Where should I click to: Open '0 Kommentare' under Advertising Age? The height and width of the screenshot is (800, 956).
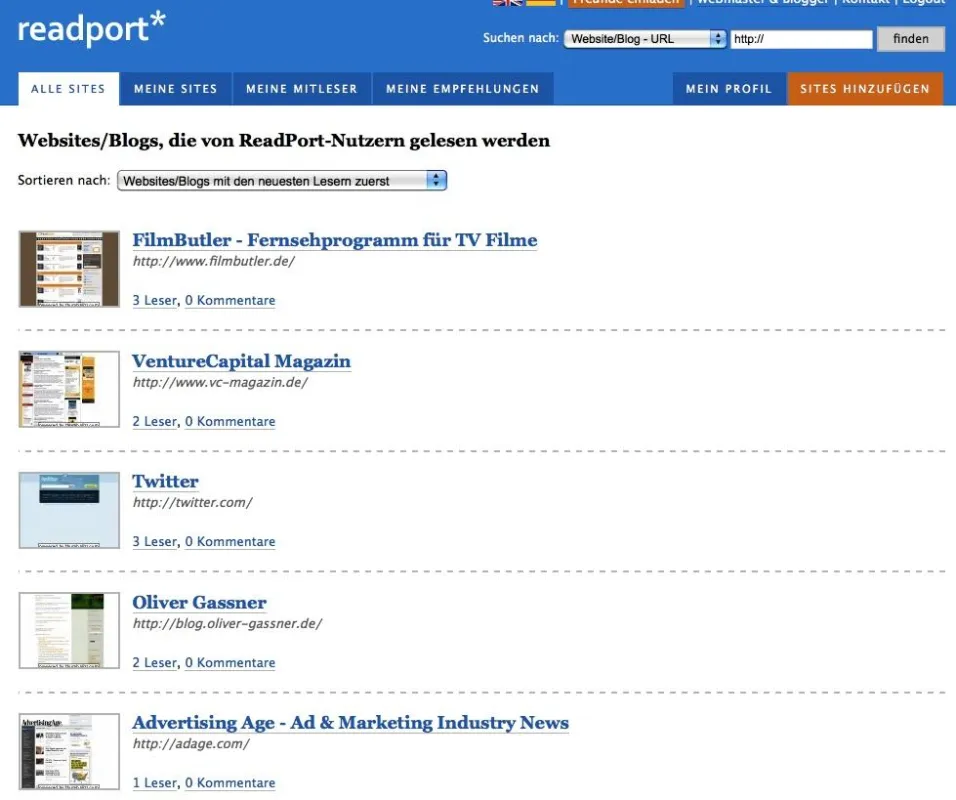(230, 783)
